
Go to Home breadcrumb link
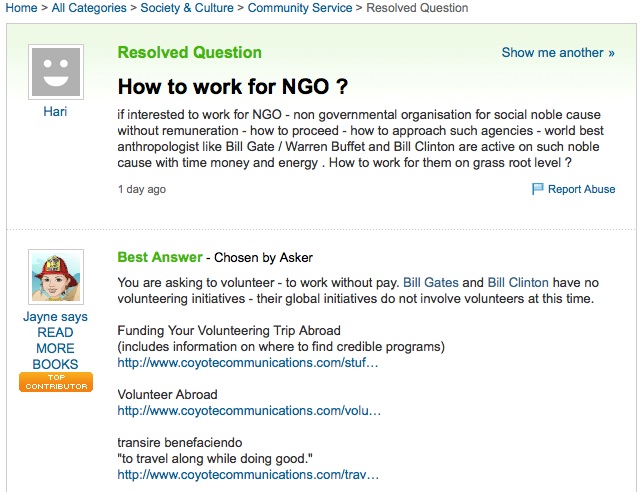click(x=21, y=8)
